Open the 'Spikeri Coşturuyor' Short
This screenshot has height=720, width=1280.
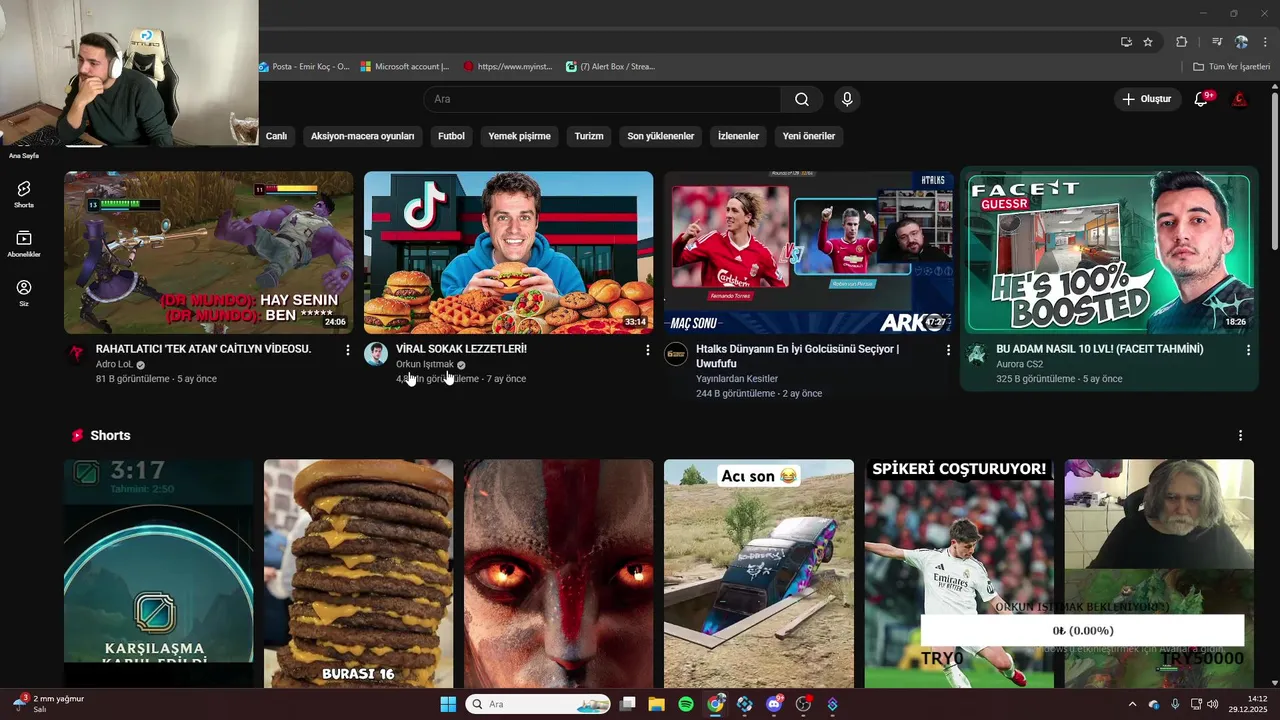tap(959, 573)
